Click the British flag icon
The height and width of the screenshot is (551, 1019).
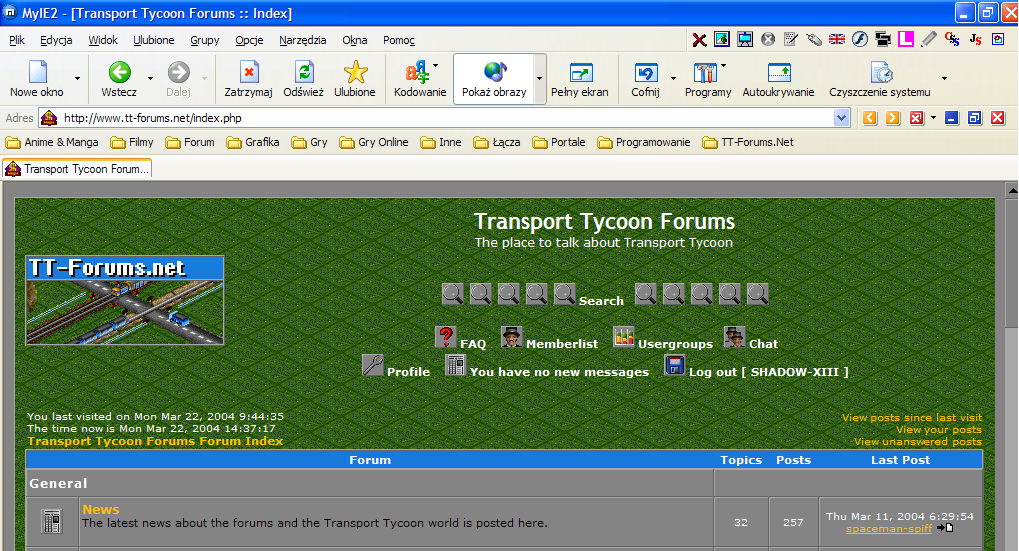coord(837,40)
